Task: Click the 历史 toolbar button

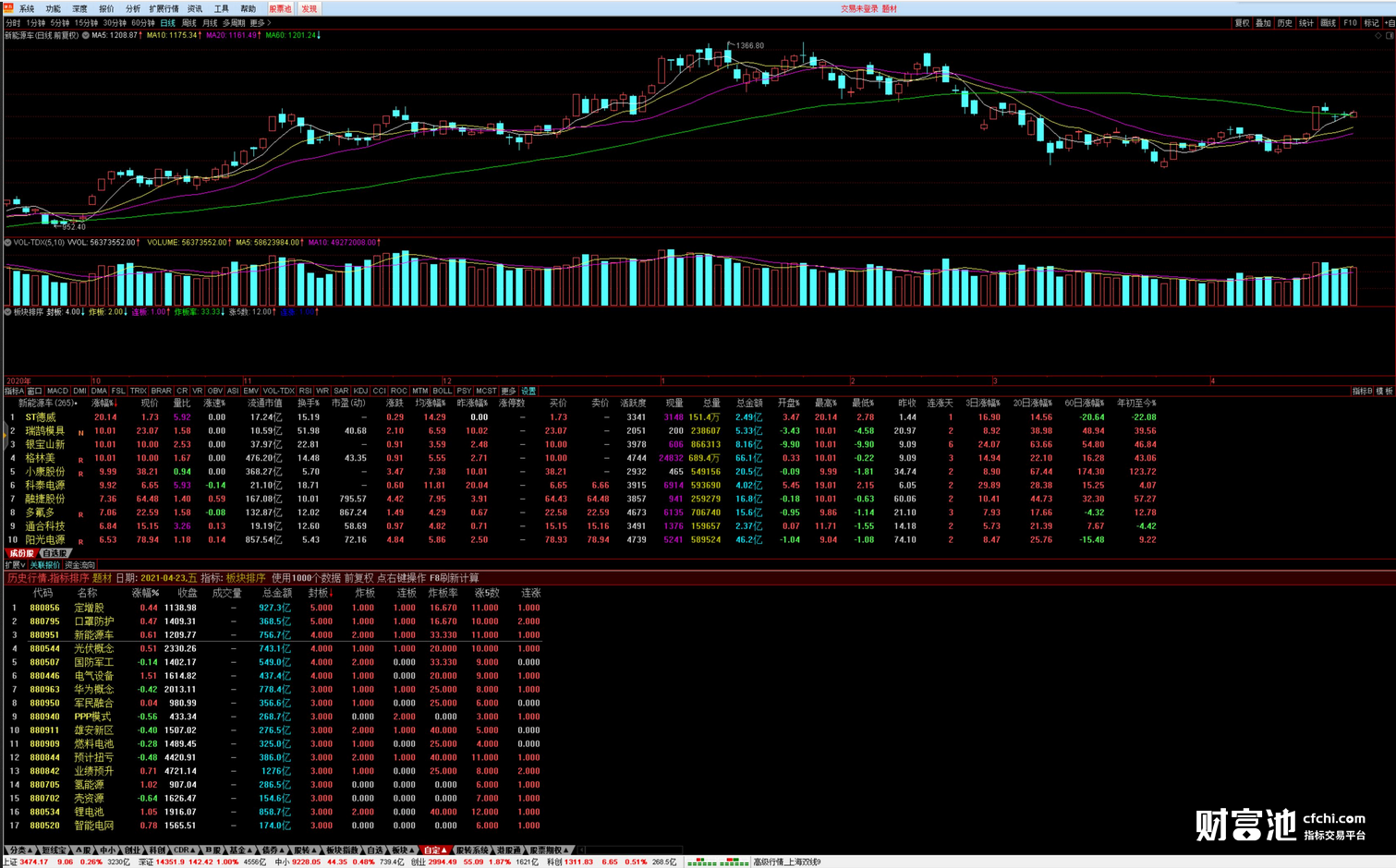Action: point(1285,23)
